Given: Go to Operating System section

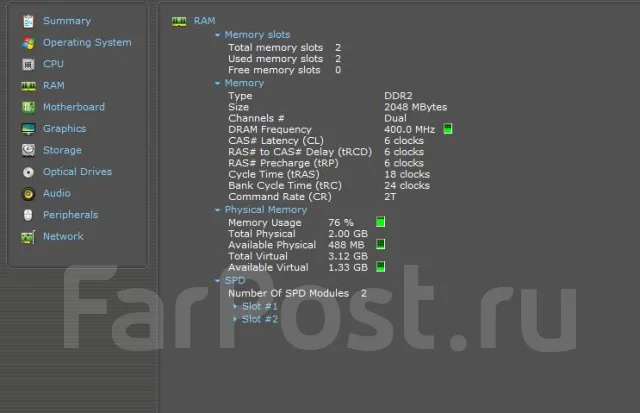Looking at the screenshot, I should (87, 42).
